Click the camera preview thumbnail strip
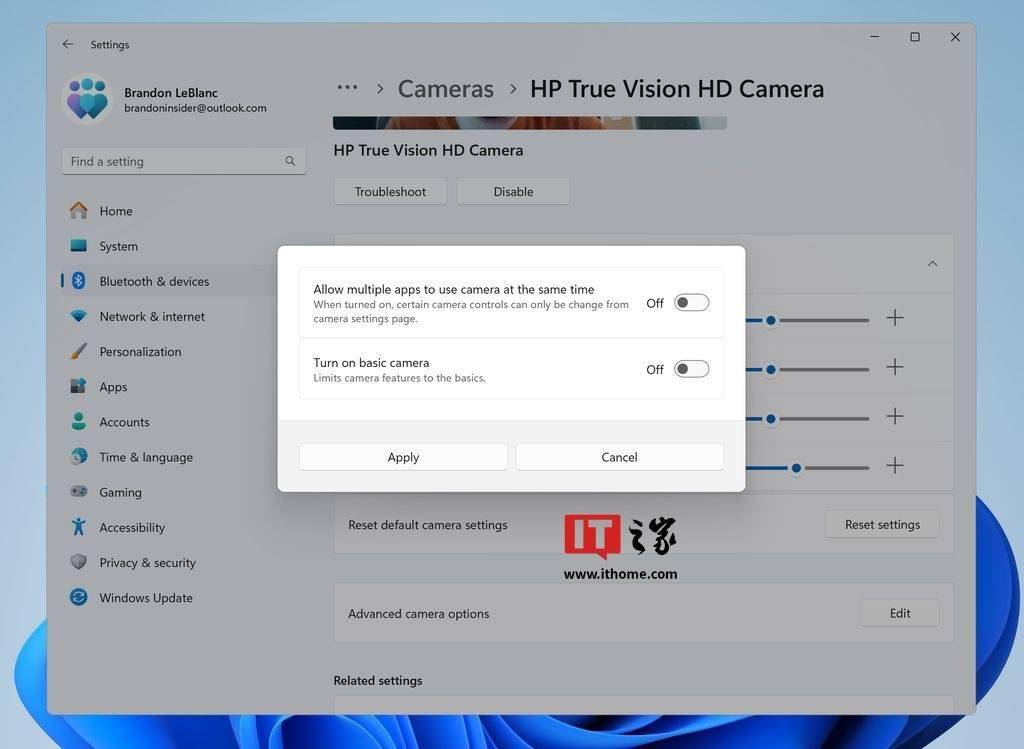This screenshot has height=749, width=1024. pyautogui.click(x=530, y=123)
